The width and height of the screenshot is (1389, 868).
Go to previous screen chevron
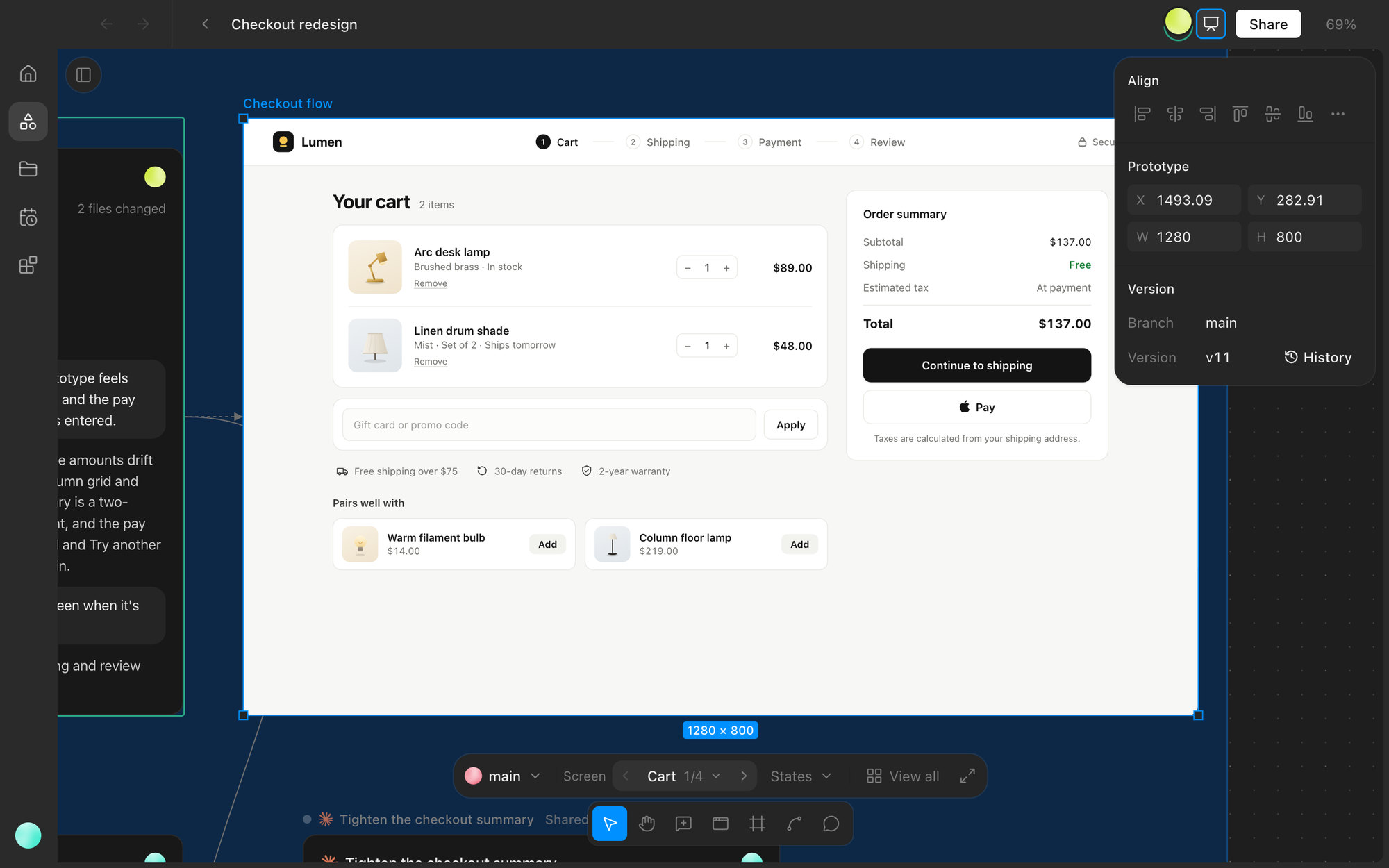(x=626, y=776)
